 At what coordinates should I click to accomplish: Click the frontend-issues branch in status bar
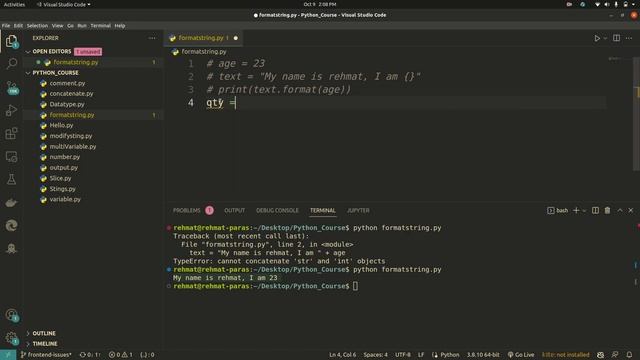[46, 355]
